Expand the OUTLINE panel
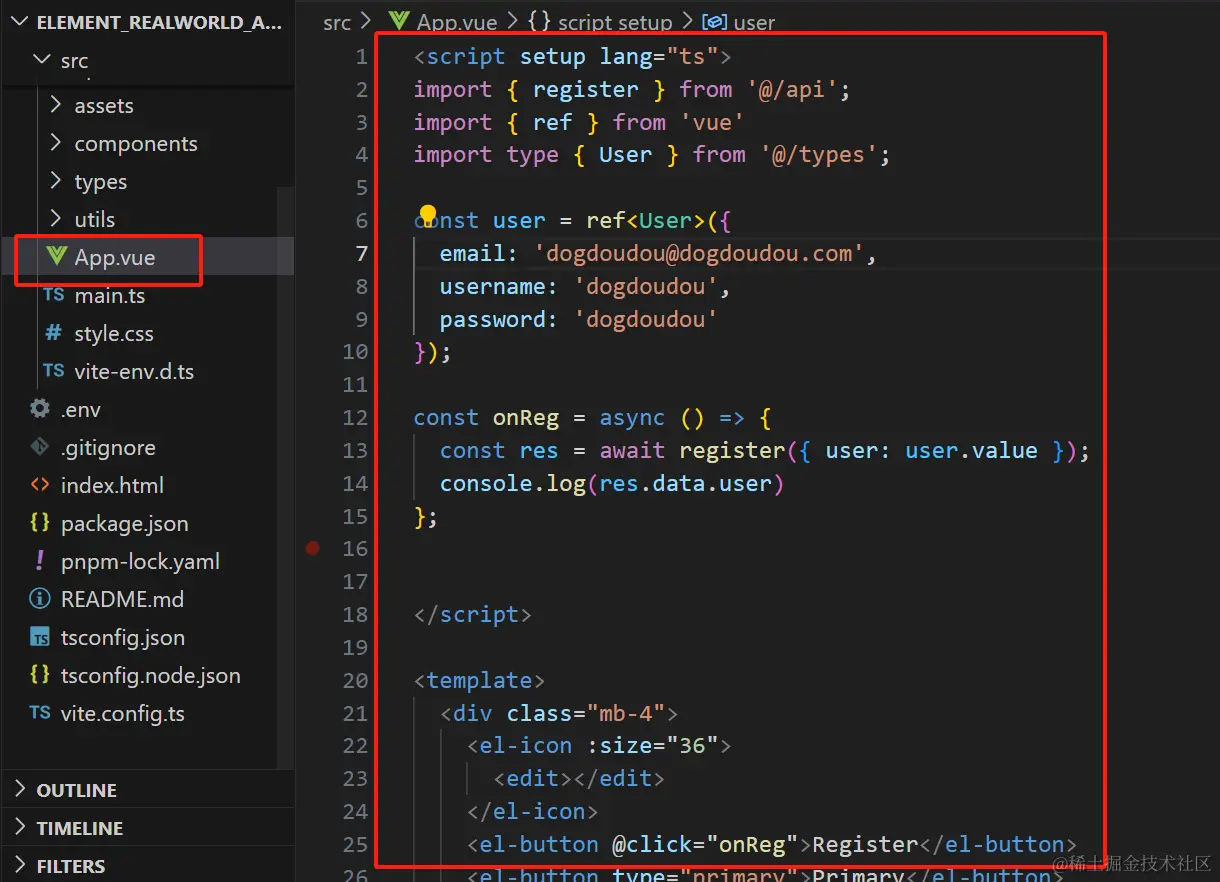This screenshot has height=882, width=1220. coord(20,789)
